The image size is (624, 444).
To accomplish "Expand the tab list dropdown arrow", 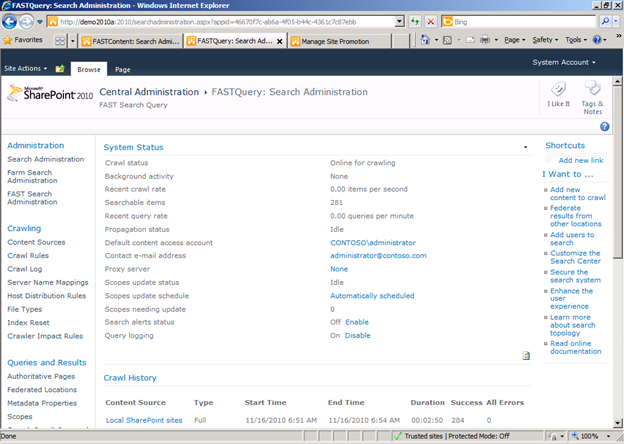I will click(x=72, y=41).
